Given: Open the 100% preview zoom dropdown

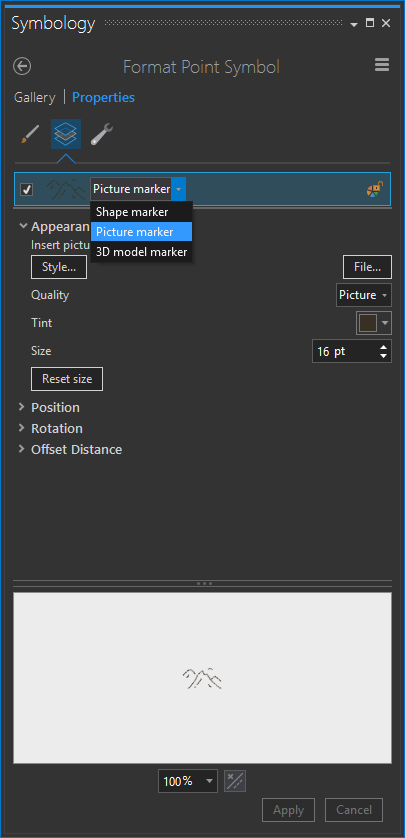Looking at the screenshot, I should [x=188, y=781].
